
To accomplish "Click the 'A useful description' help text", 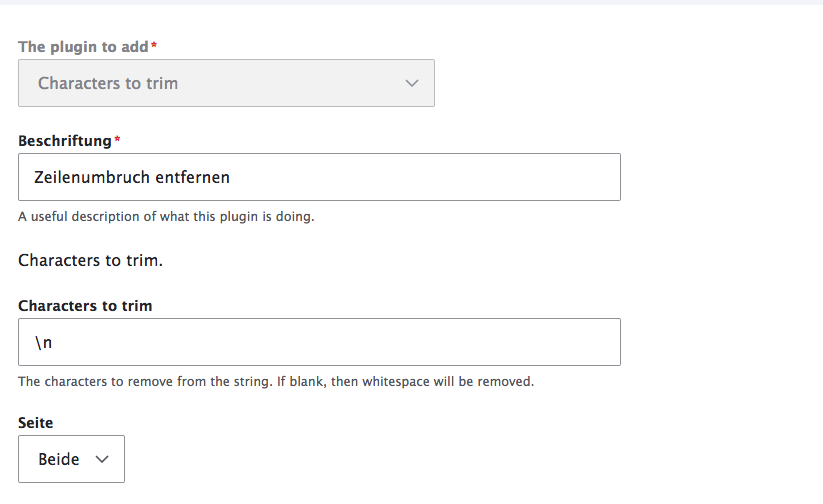I will click(x=166, y=216).
